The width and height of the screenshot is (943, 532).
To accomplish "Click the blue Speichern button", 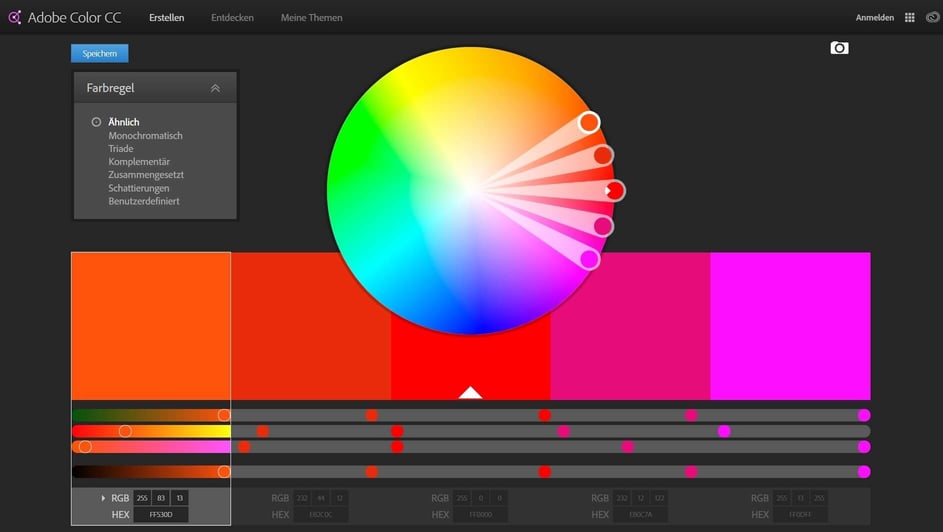I will [x=99, y=54].
